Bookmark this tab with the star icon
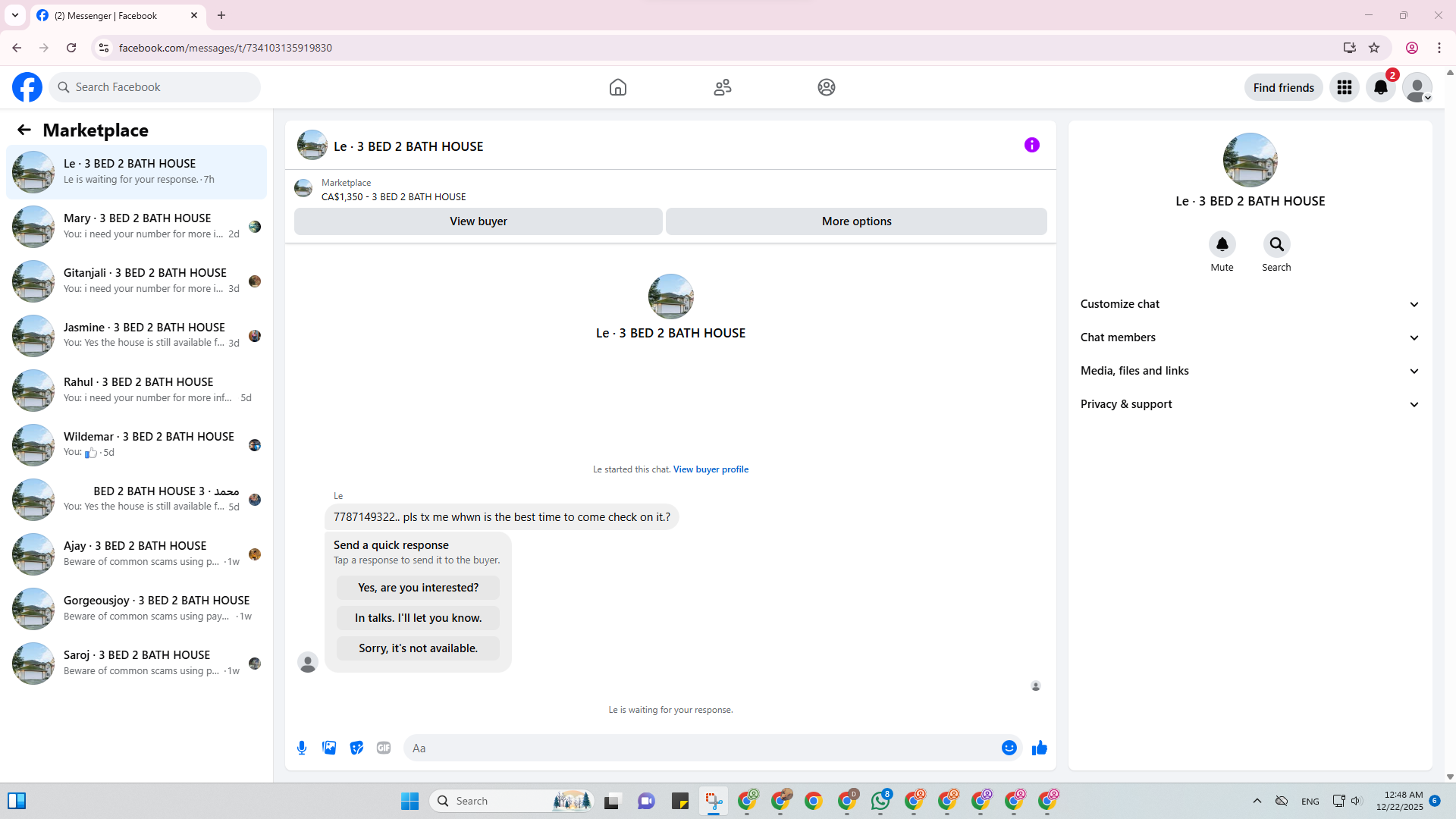This screenshot has width=1456, height=819. tap(1374, 48)
